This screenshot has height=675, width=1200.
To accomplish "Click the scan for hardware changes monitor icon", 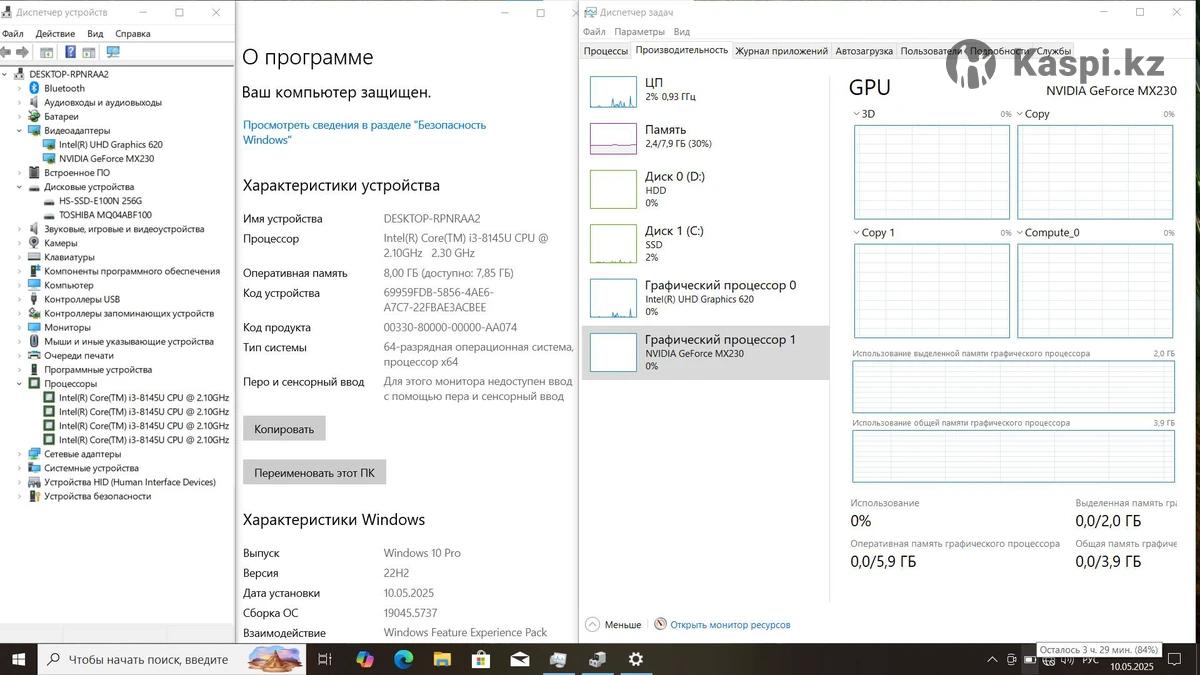I will point(113,52).
